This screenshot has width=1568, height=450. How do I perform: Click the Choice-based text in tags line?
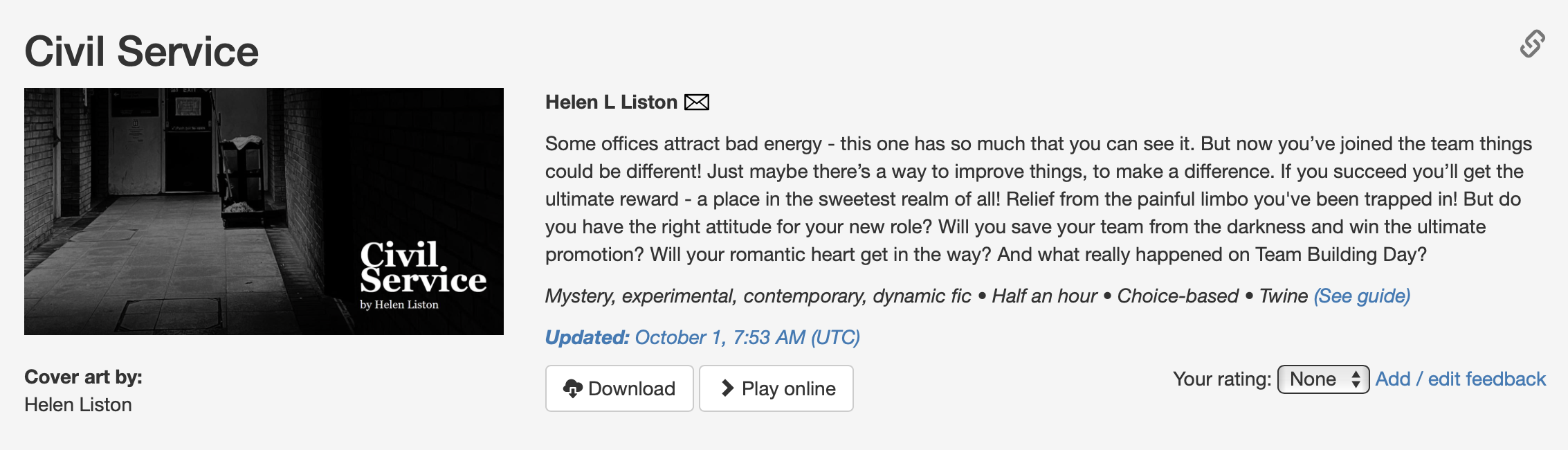(x=1178, y=296)
